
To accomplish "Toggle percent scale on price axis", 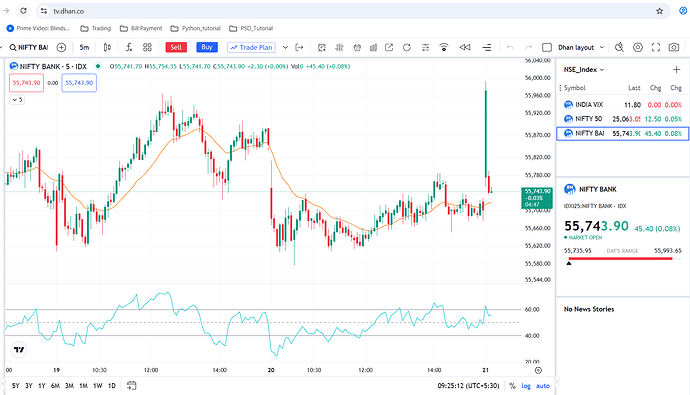I will coord(512,386).
